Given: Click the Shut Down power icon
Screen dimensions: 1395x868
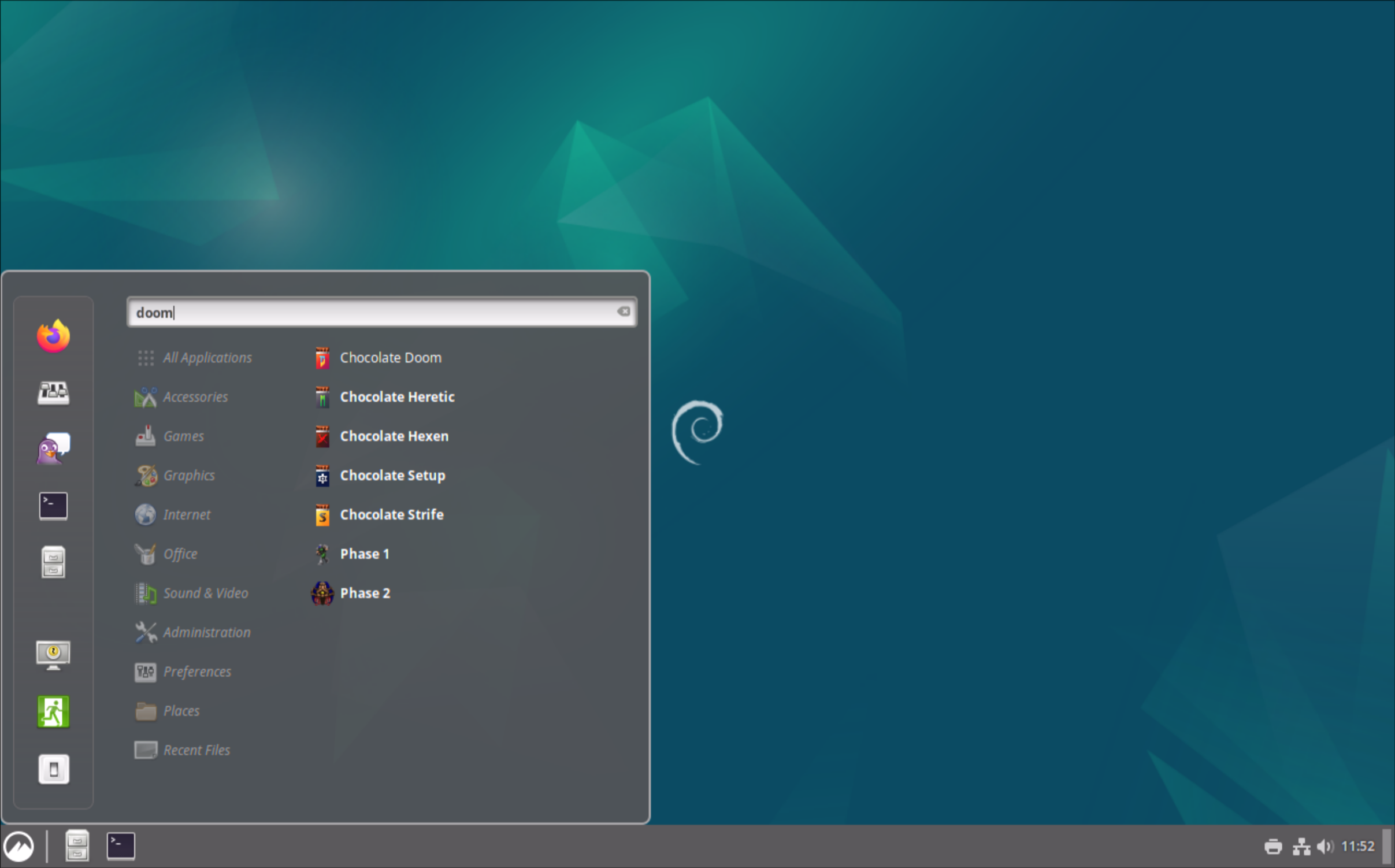Looking at the screenshot, I should 53,769.
